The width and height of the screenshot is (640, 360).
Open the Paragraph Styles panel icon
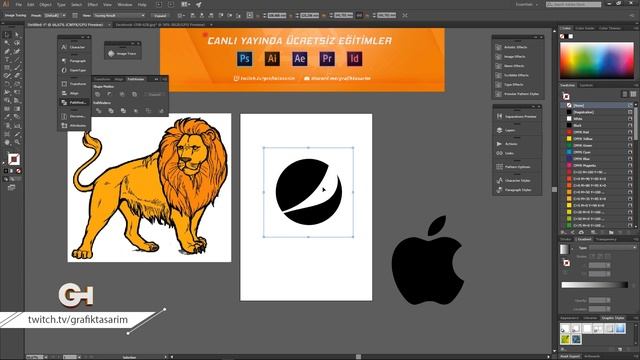coord(499,190)
